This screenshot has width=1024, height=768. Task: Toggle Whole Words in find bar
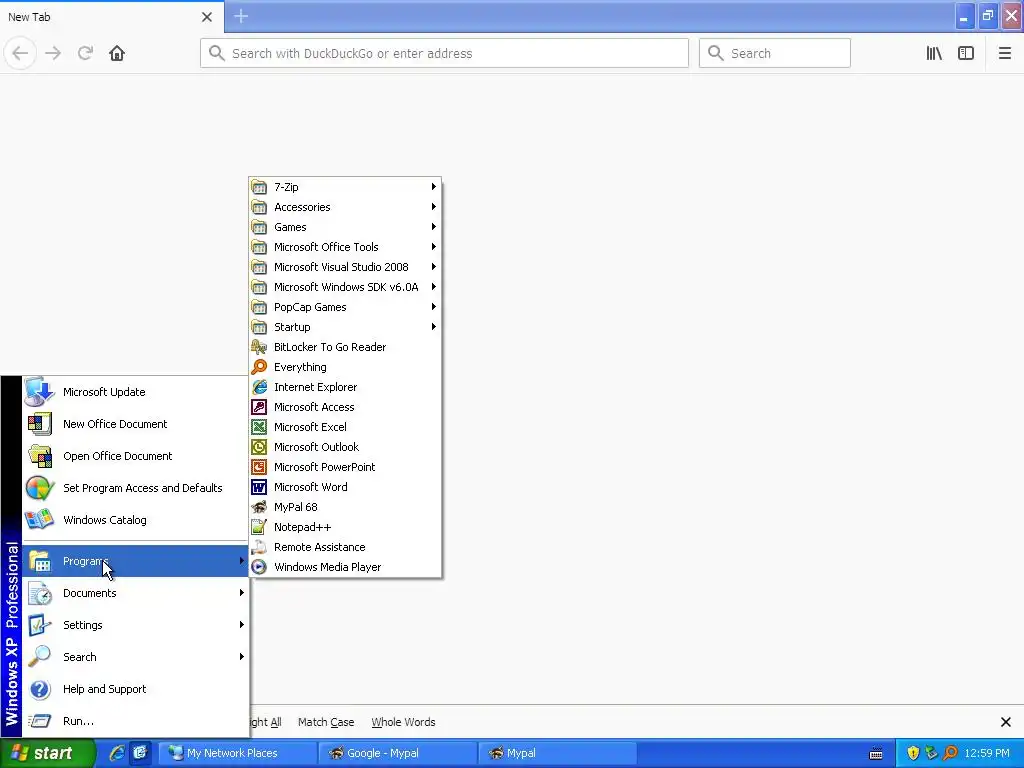point(403,722)
